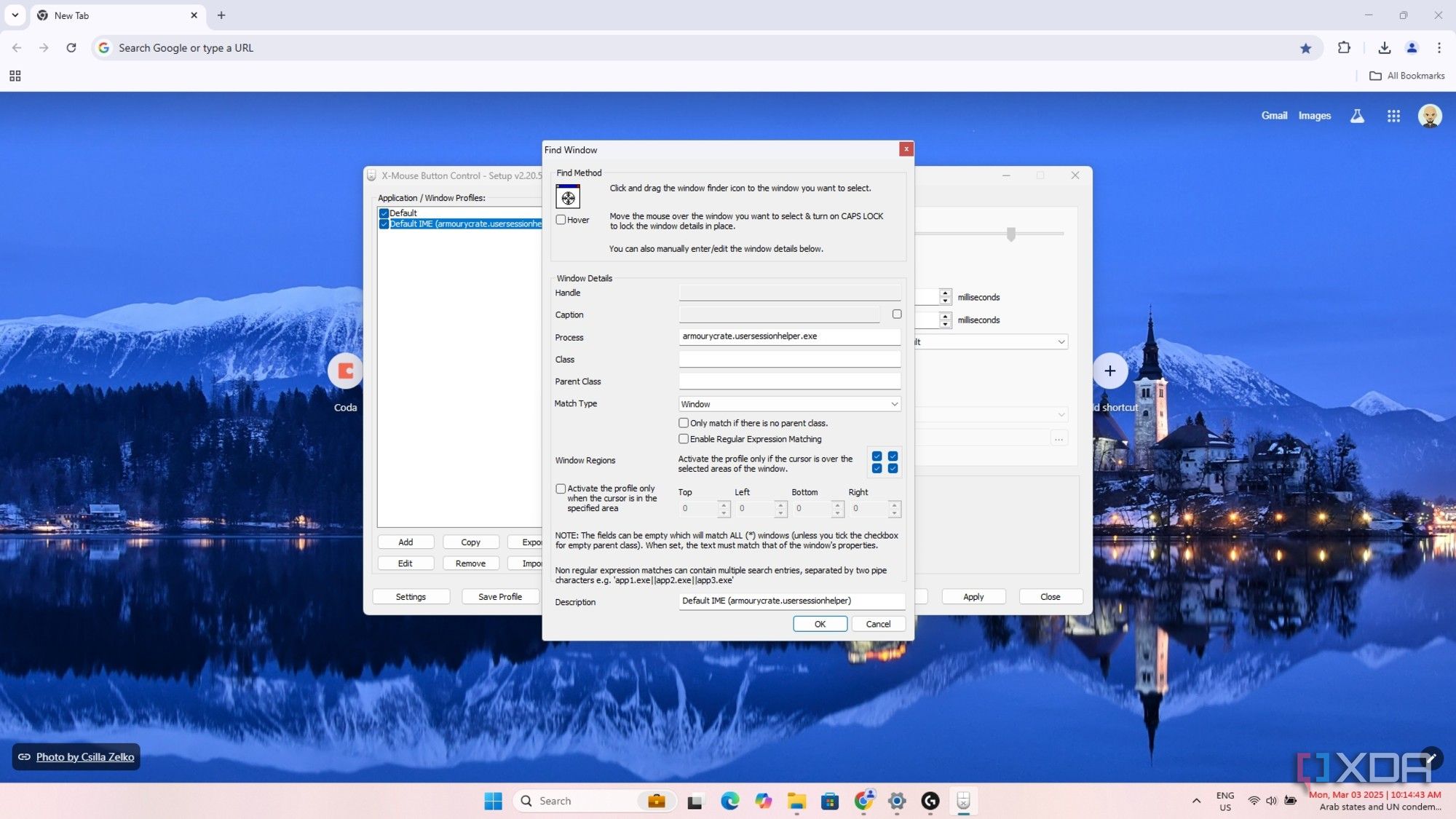Click the slider thumb in X-Mouse window
Image resolution: width=1456 pixels, height=819 pixels.
tap(1011, 234)
